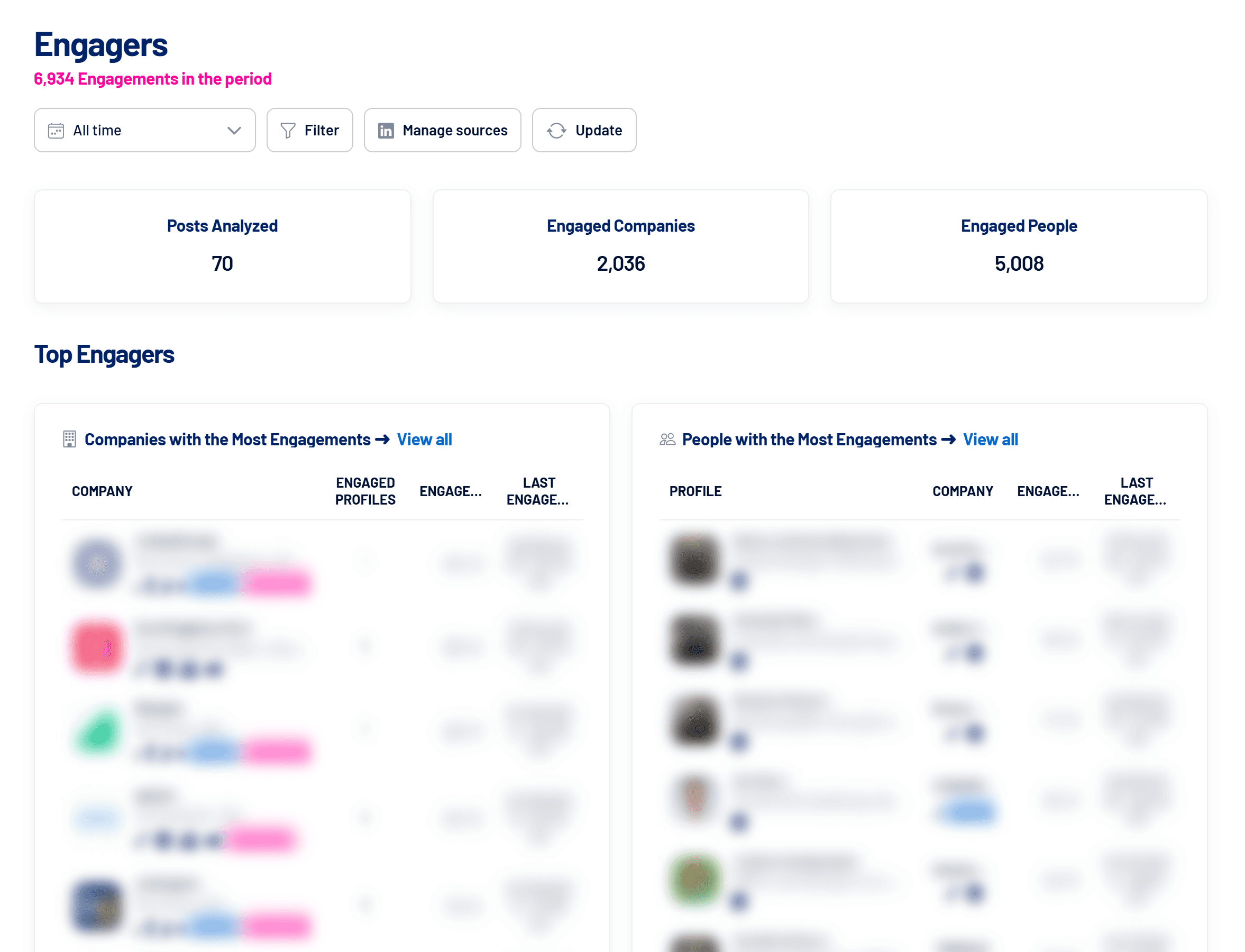Click the calendar icon in date selector
This screenshot has height=952, width=1245.
tap(56, 131)
